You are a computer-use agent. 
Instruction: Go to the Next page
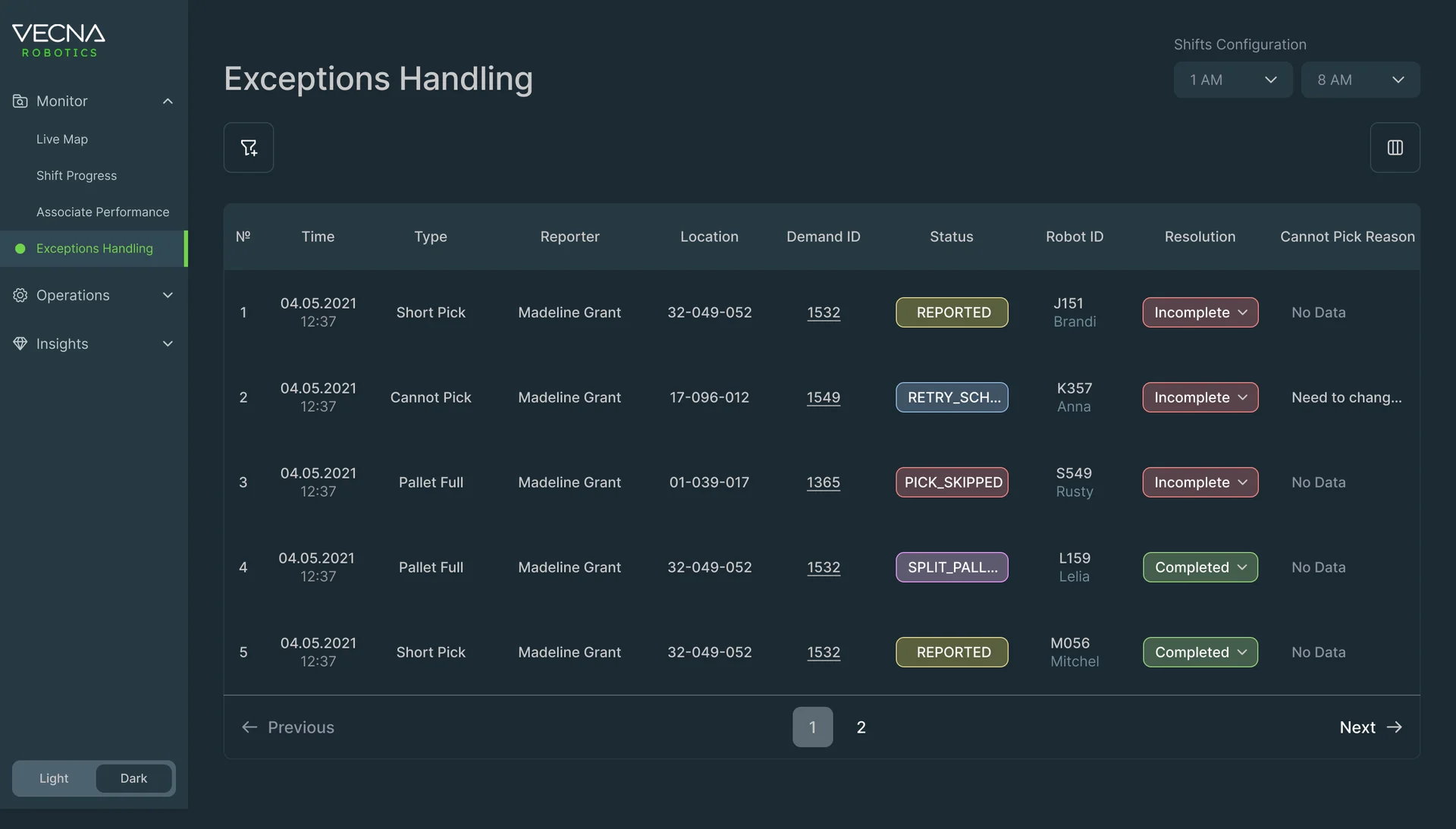tap(1371, 727)
